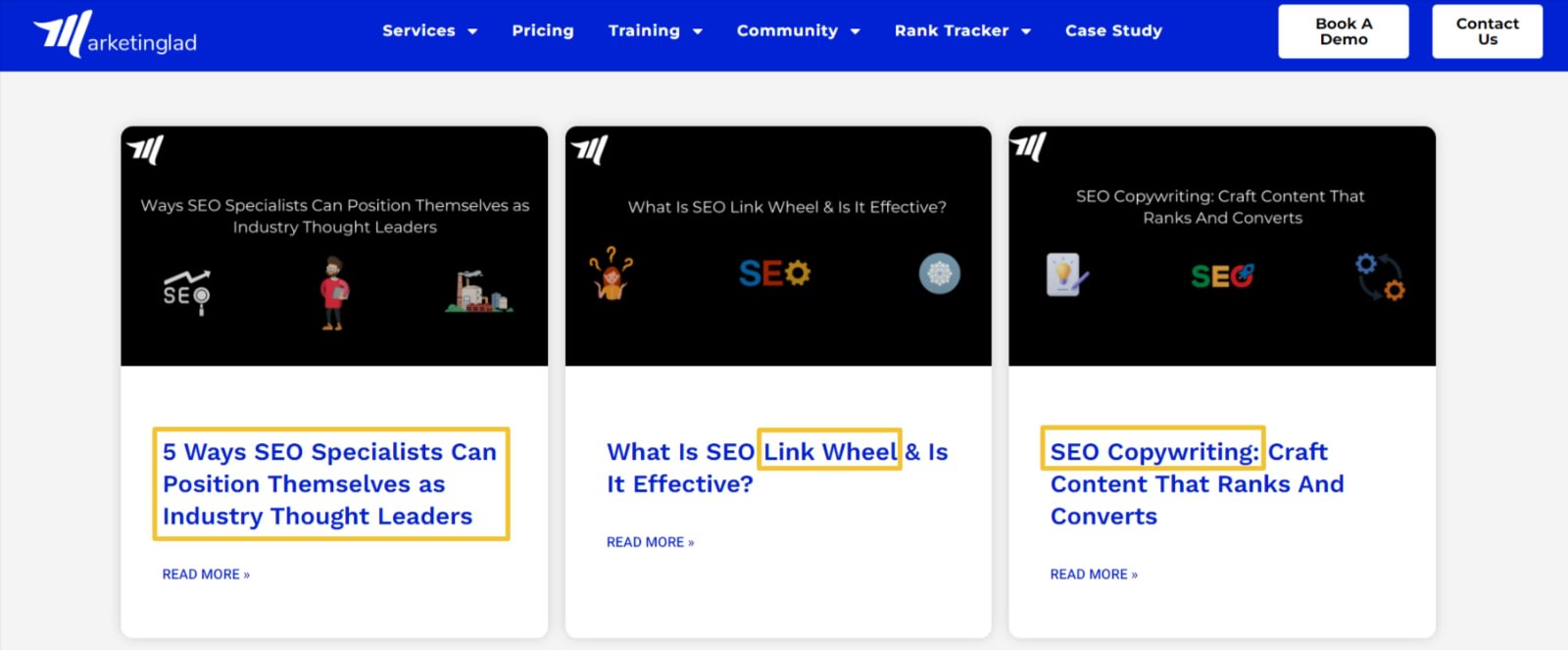Click the rotating gears icon in the Copywriting card
This screenshot has height=650, width=1568.
click(1380, 276)
